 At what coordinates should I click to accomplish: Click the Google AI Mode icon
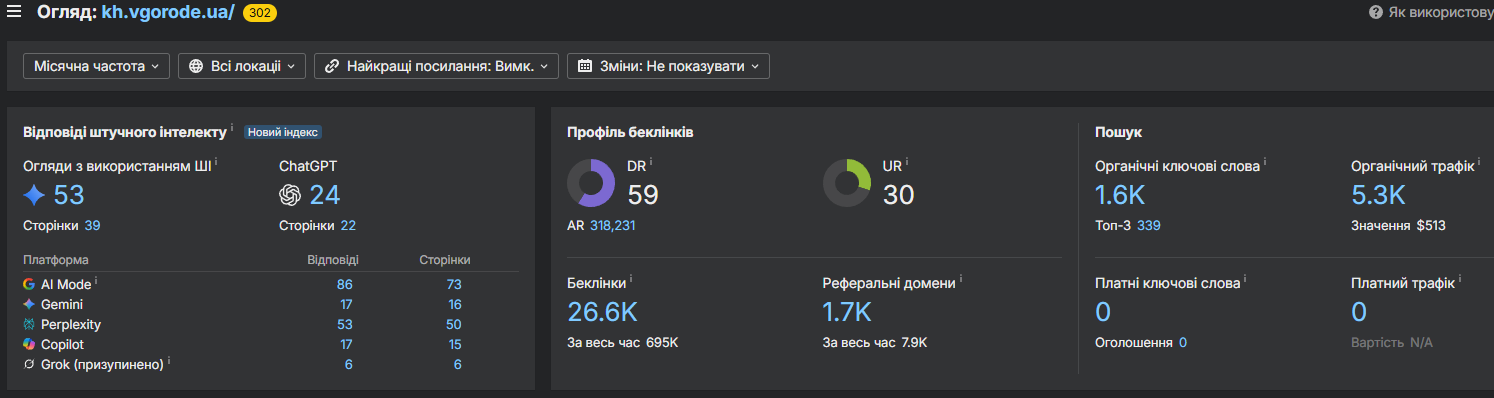pos(29,284)
